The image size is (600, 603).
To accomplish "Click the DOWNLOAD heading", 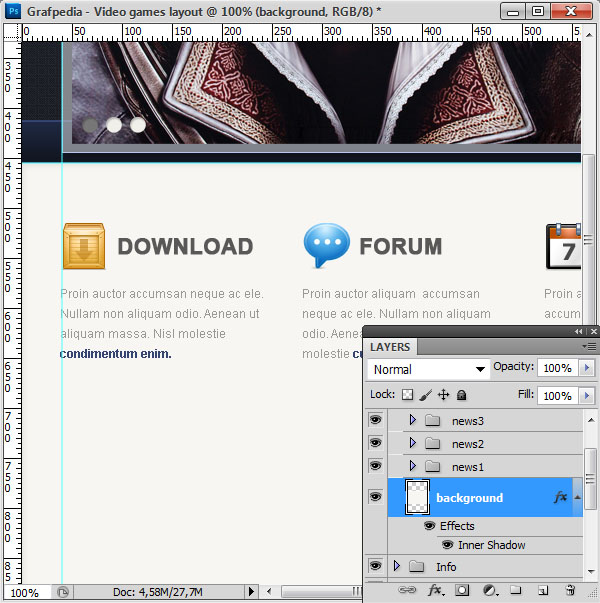I will tap(185, 247).
